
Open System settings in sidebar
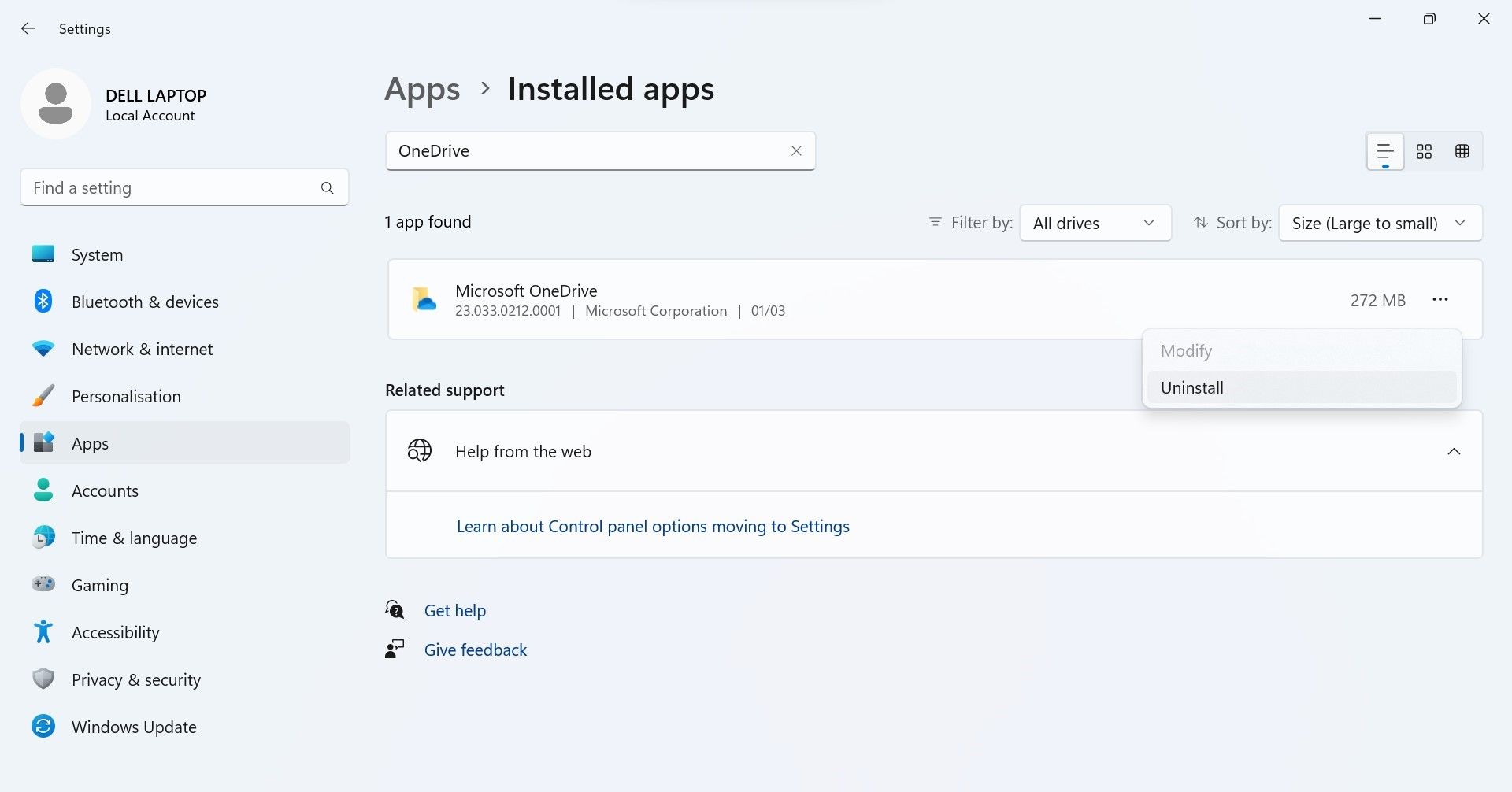pos(97,254)
